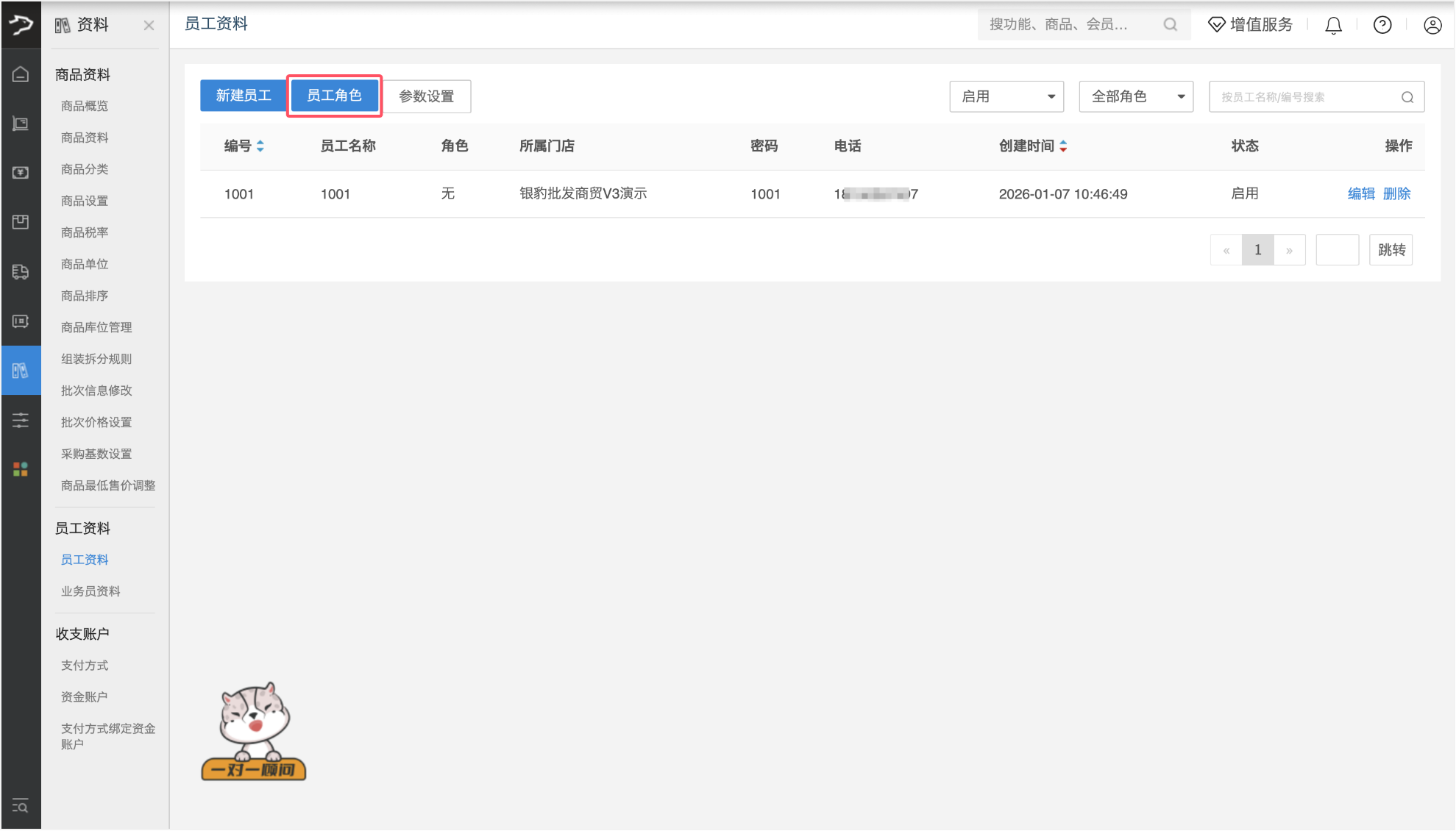Click the employee name search input field

pyautogui.click(x=1310, y=96)
